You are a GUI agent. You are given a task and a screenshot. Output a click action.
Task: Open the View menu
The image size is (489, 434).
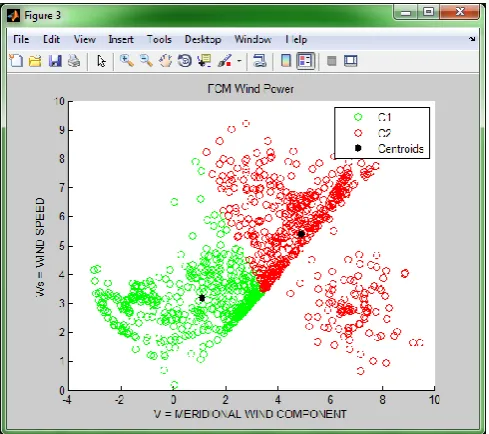[x=85, y=39]
